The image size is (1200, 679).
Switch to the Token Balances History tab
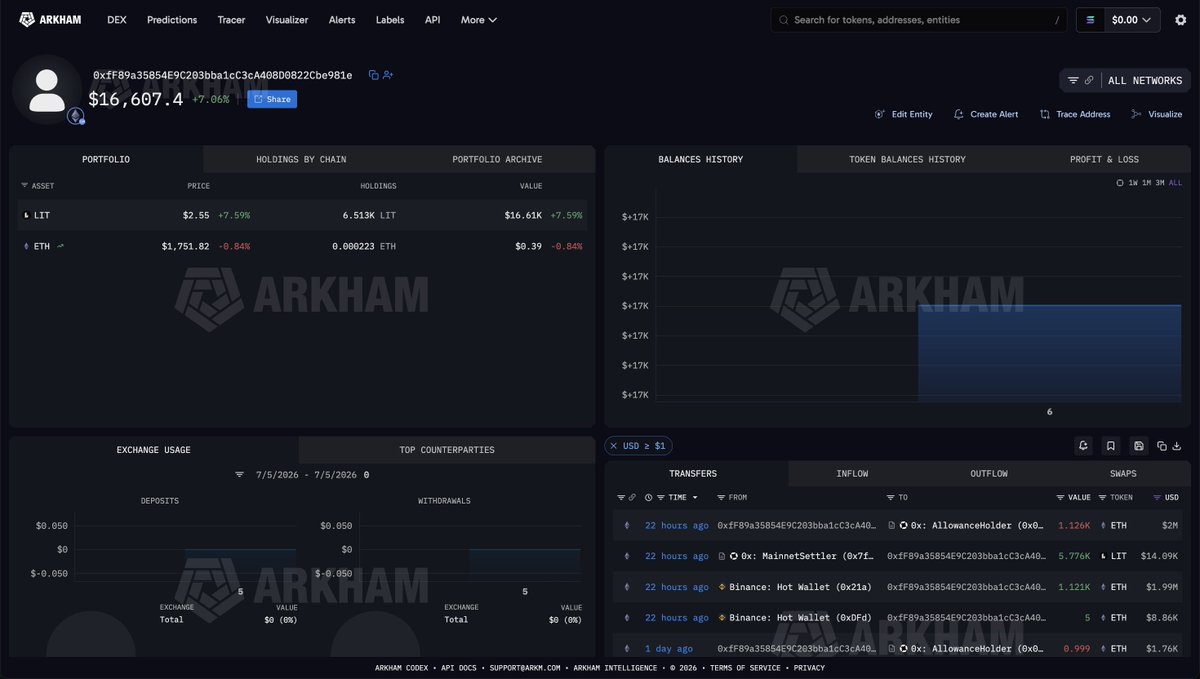pyautogui.click(x=907, y=159)
